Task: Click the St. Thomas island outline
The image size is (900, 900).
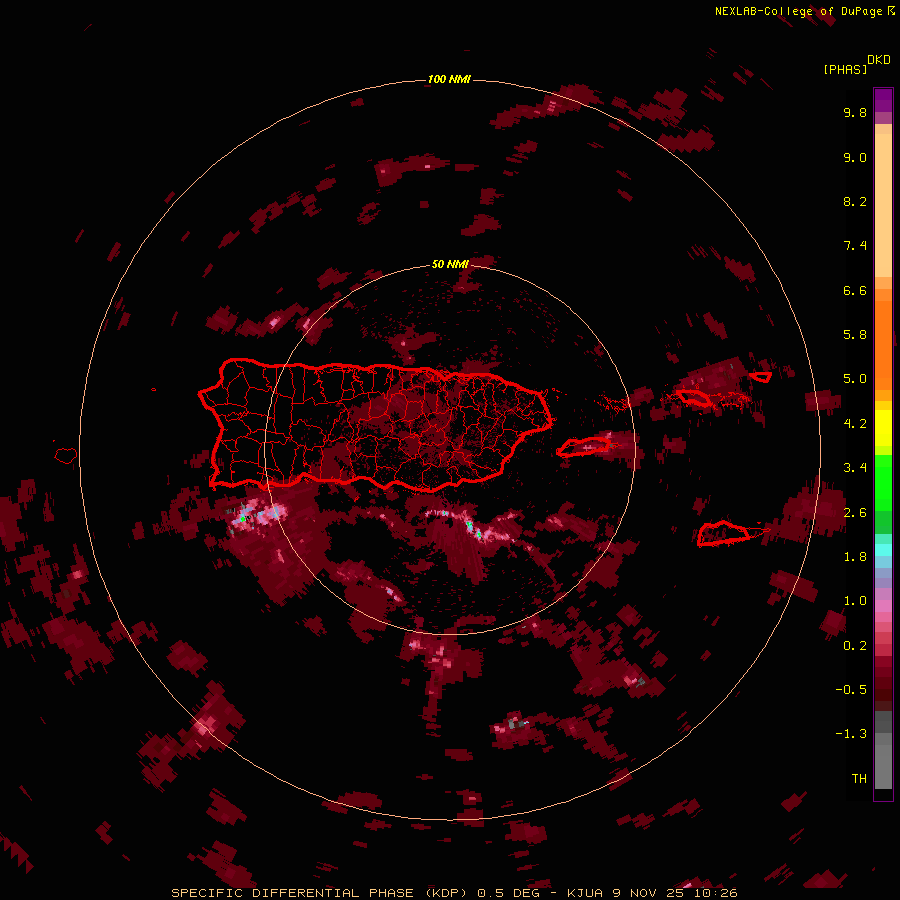Action: (694, 398)
